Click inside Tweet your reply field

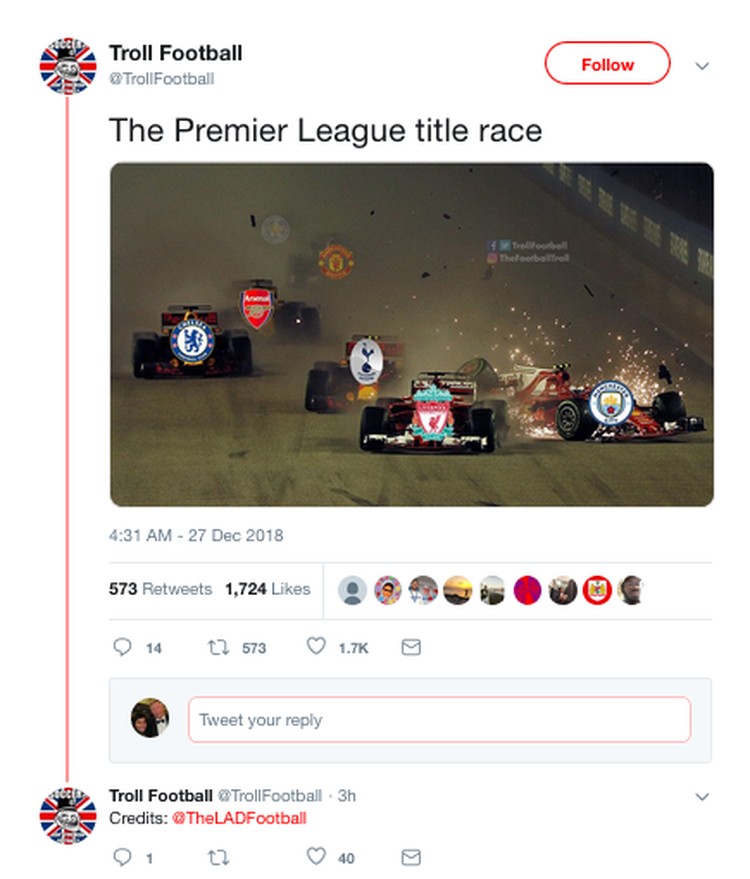point(439,720)
